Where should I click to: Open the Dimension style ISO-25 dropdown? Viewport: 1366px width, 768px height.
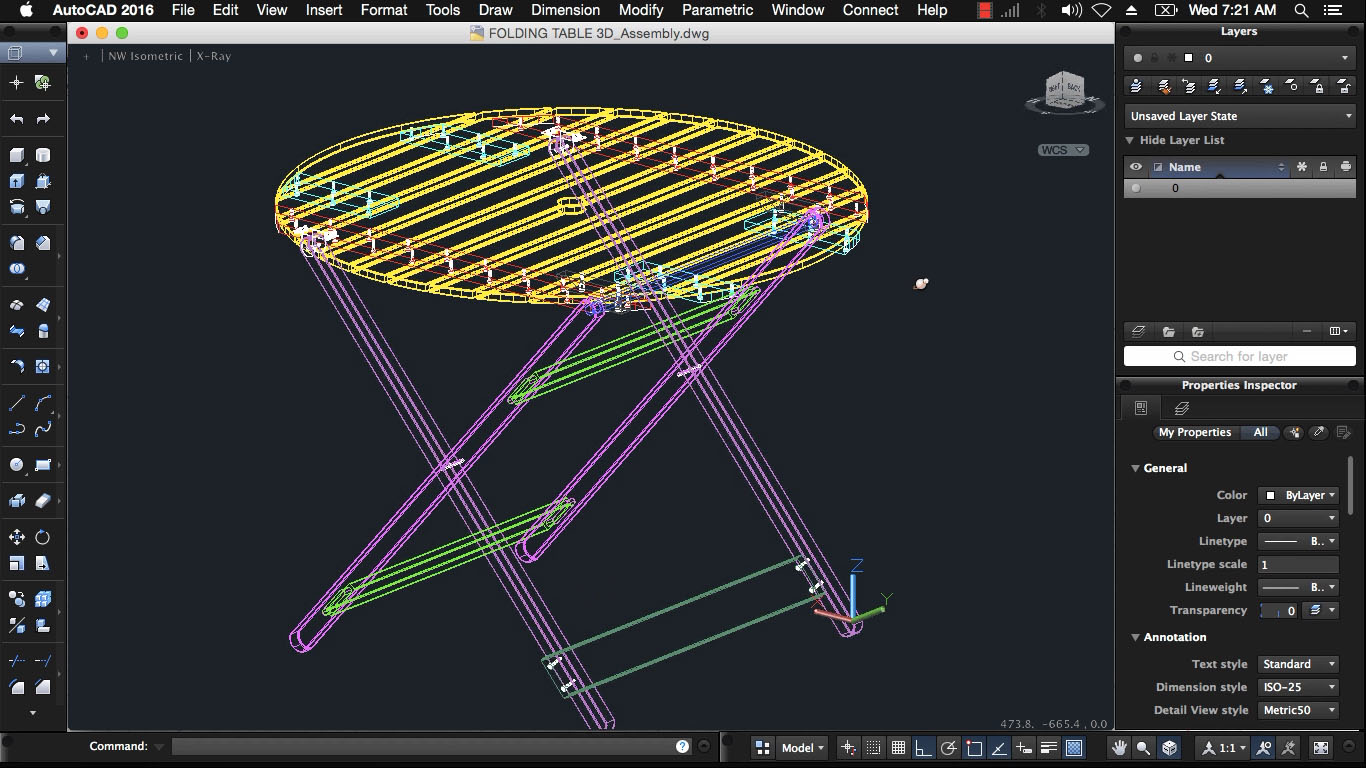1298,687
